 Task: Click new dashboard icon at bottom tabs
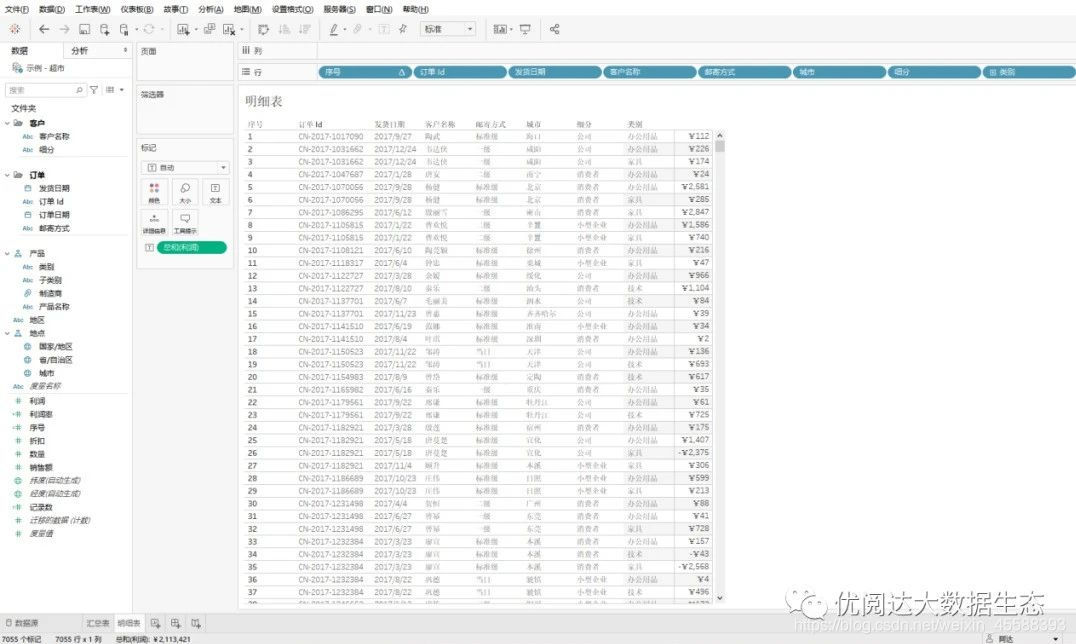176,623
